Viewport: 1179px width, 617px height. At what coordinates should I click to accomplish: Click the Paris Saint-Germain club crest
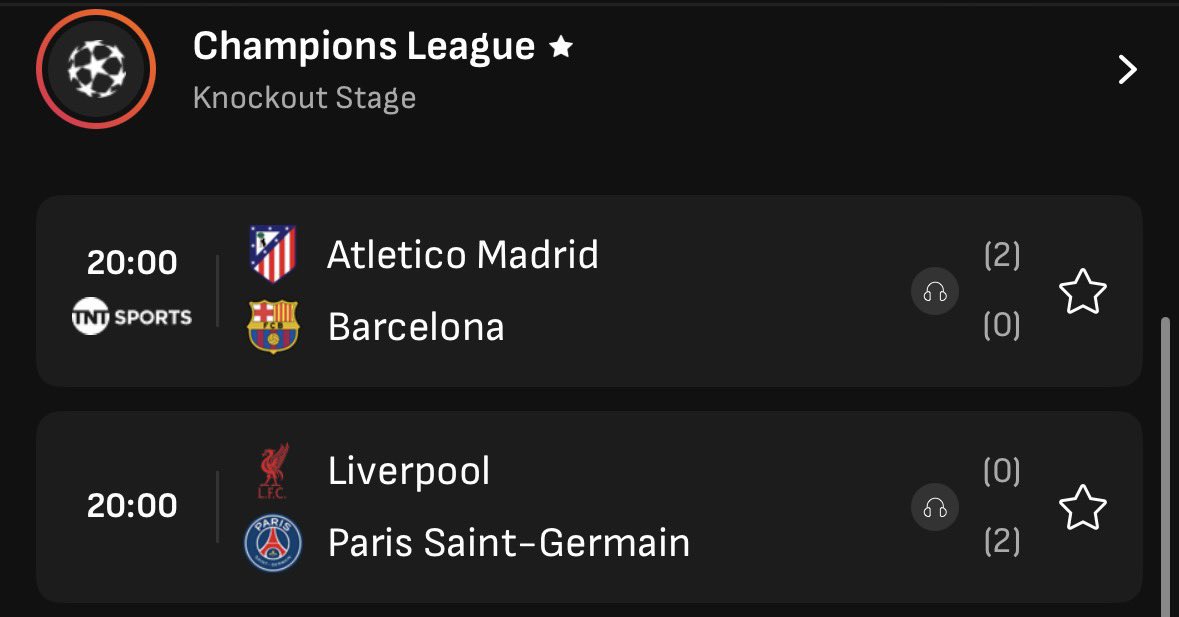273,543
